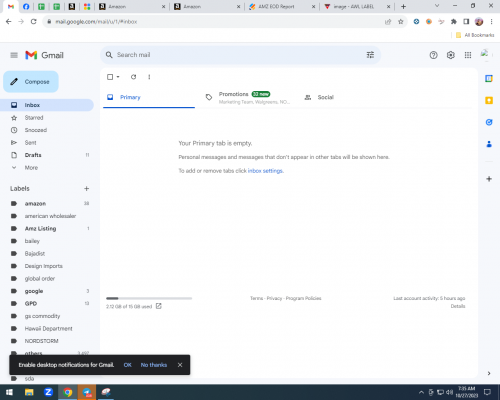Open Privacy link in footer
The image size is (500, 400).
tap(274, 298)
